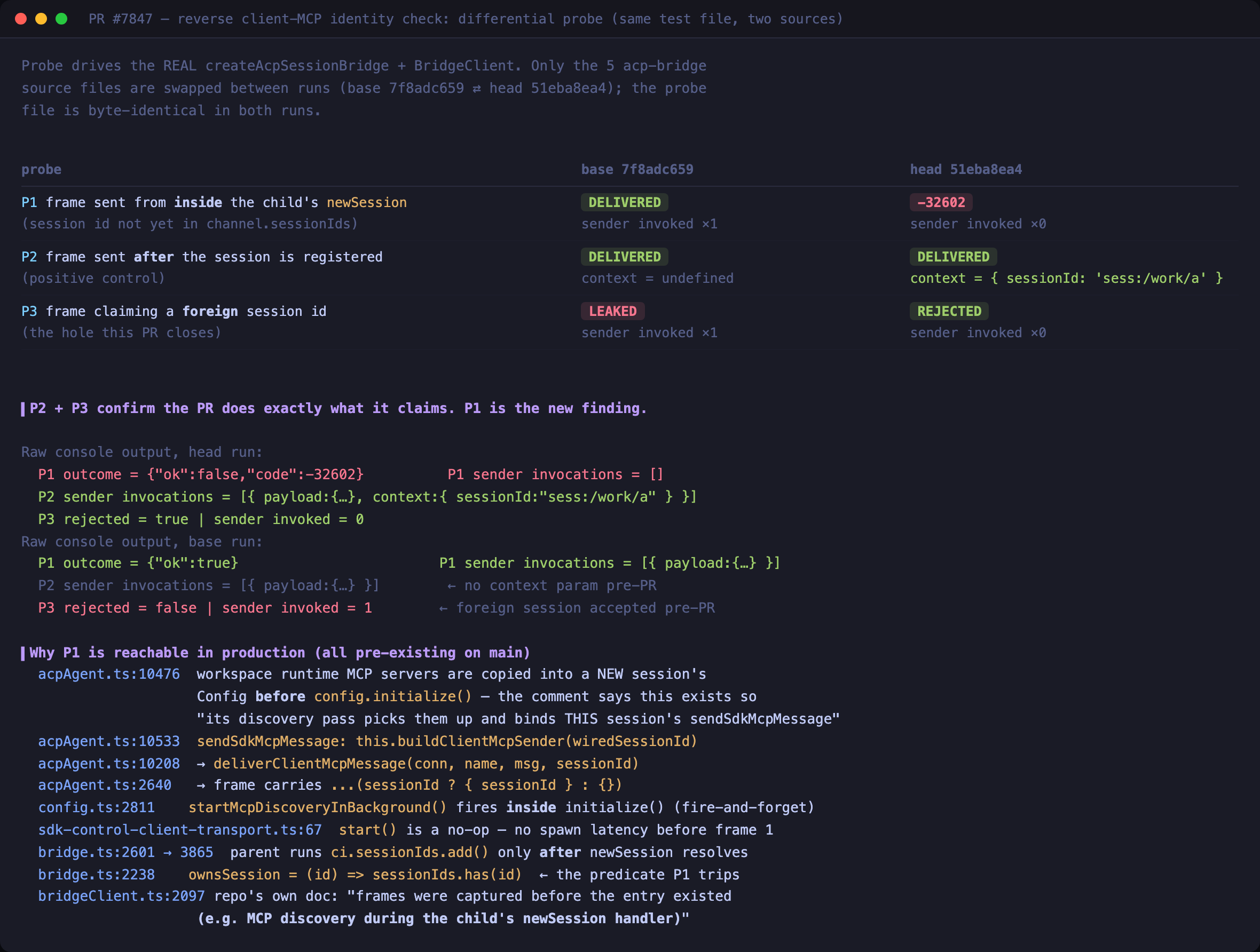Click the 'head 51eba8ea4' column header

966,170
